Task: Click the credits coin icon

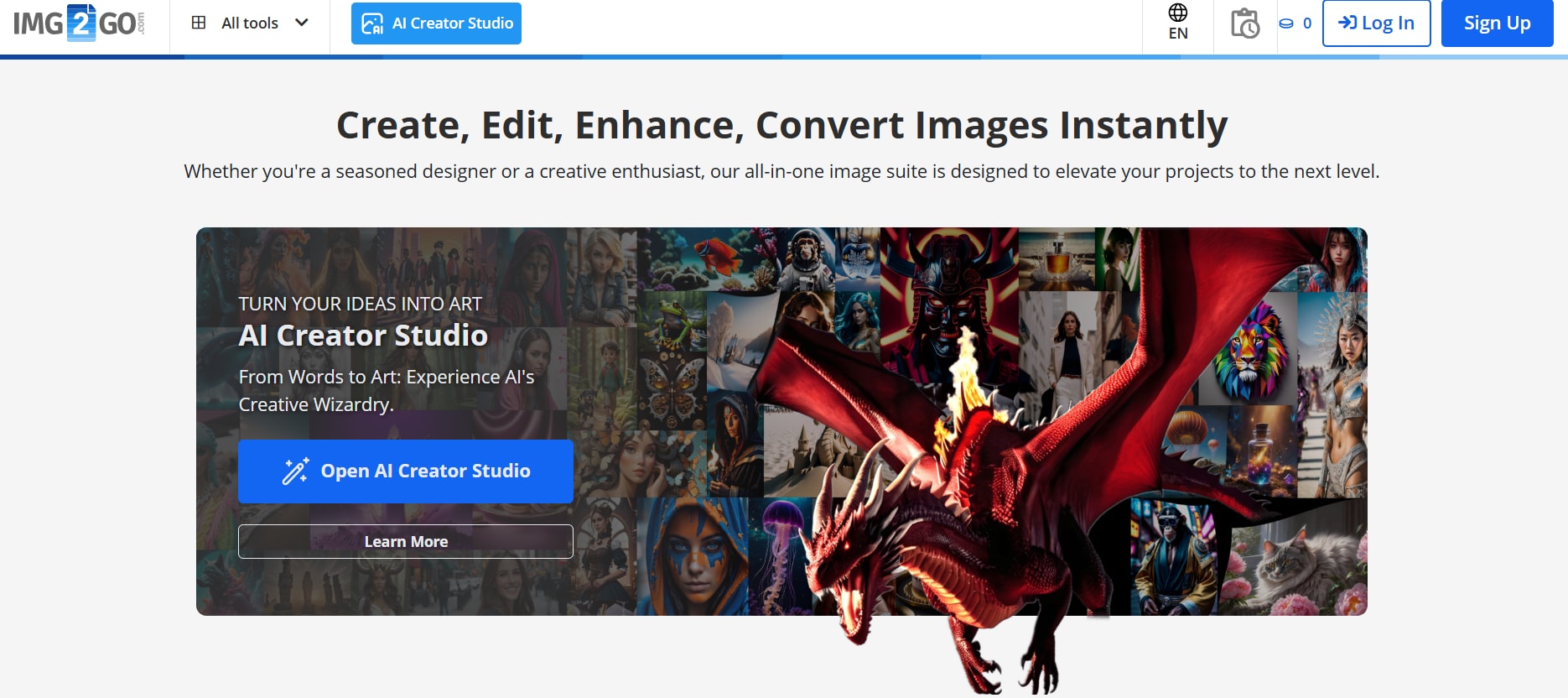Action: 1286,23
